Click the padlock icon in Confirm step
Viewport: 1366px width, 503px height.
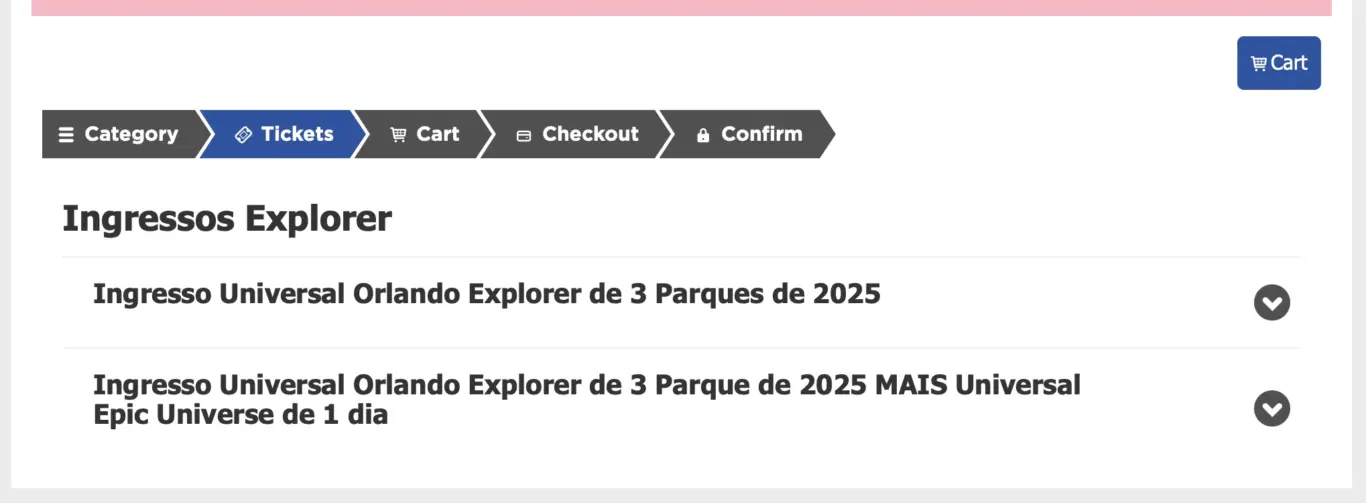point(703,135)
